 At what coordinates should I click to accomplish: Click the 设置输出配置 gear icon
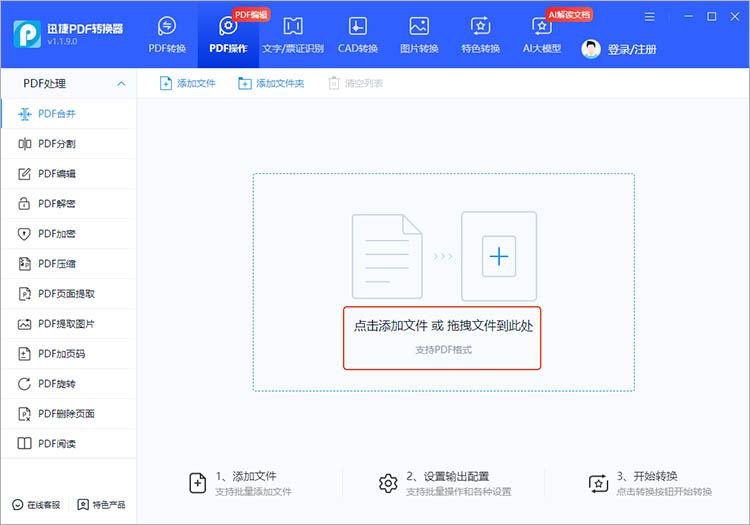coord(388,483)
